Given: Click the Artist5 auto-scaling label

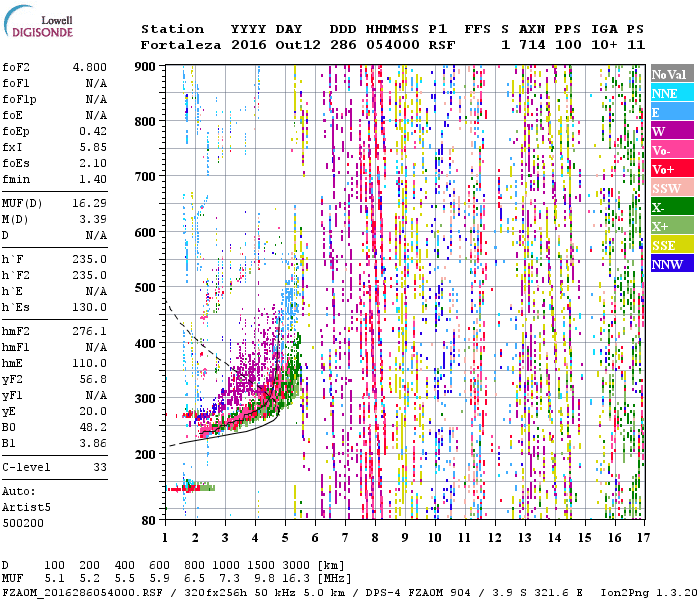Looking at the screenshot, I should click(x=26, y=508).
